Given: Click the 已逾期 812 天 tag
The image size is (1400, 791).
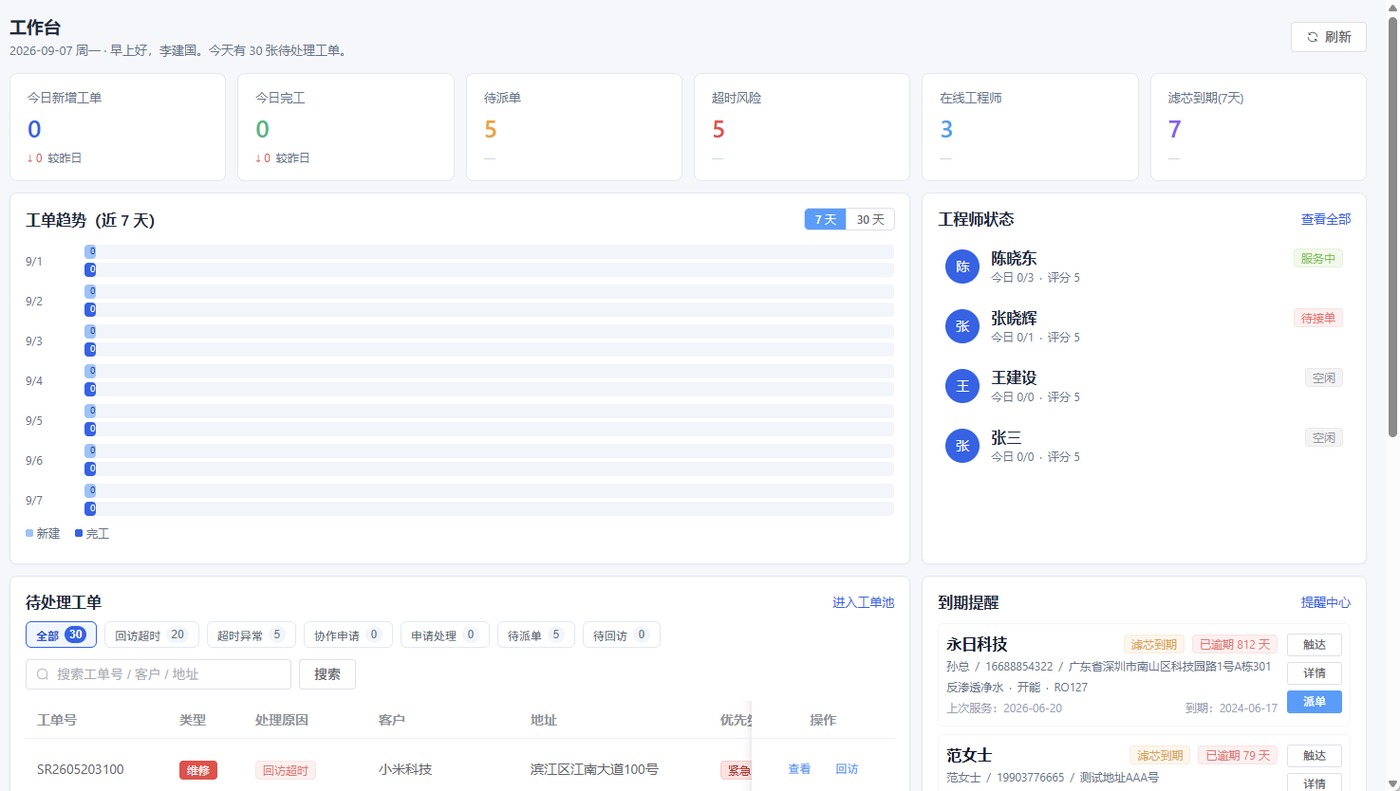Looking at the screenshot, I should [x=1235, y=644].
